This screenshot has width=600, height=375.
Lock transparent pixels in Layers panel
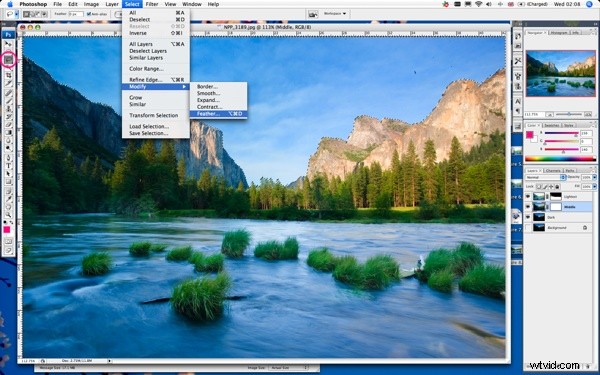click(x=539, y=187)
